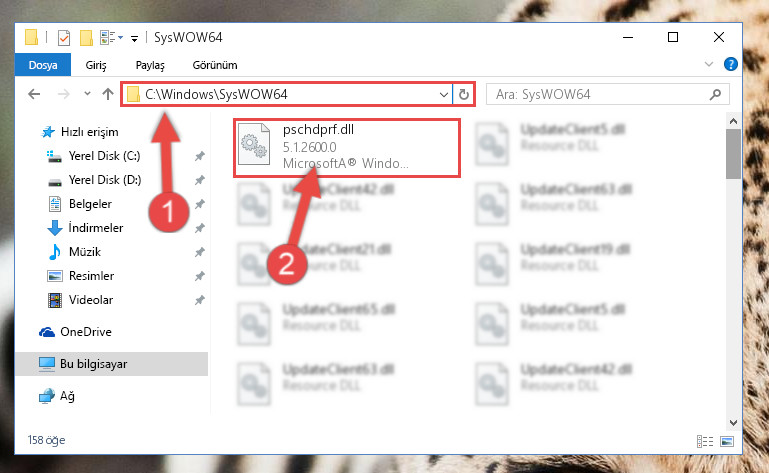This screenshot has width=769, height=473.
Task: Refresh the SysWOW64 folder view
Action: 463,94
